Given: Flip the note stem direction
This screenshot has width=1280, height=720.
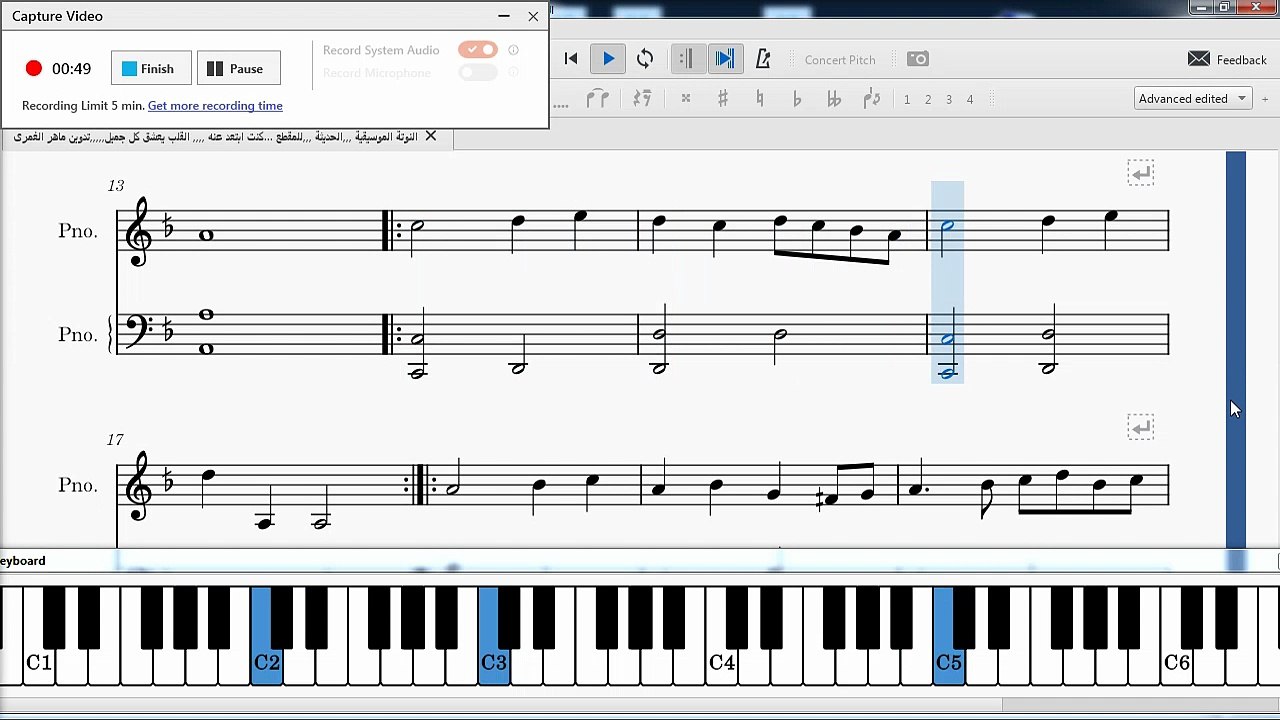Looking at the screenshot, I should (872, 99).
